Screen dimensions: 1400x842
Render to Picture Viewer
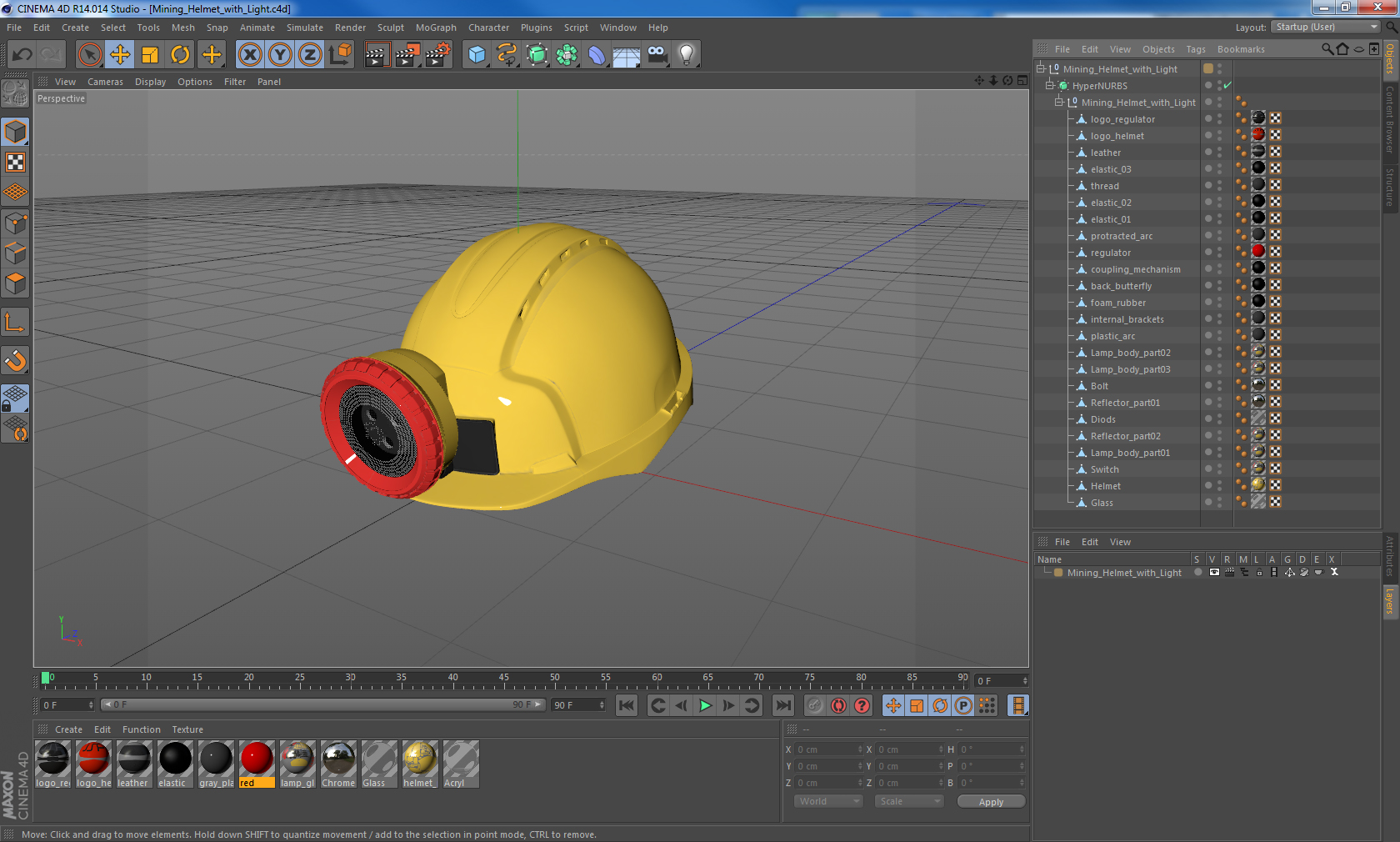tap(407, 55)
